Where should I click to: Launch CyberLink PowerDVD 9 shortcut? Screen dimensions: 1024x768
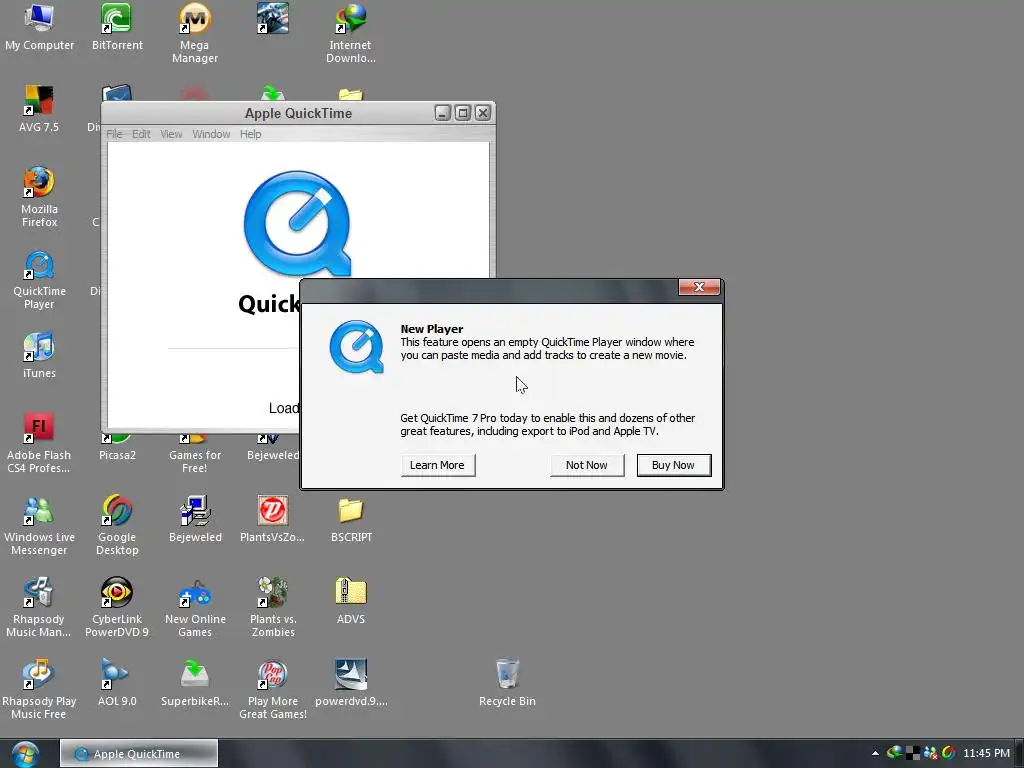point(117,607)
